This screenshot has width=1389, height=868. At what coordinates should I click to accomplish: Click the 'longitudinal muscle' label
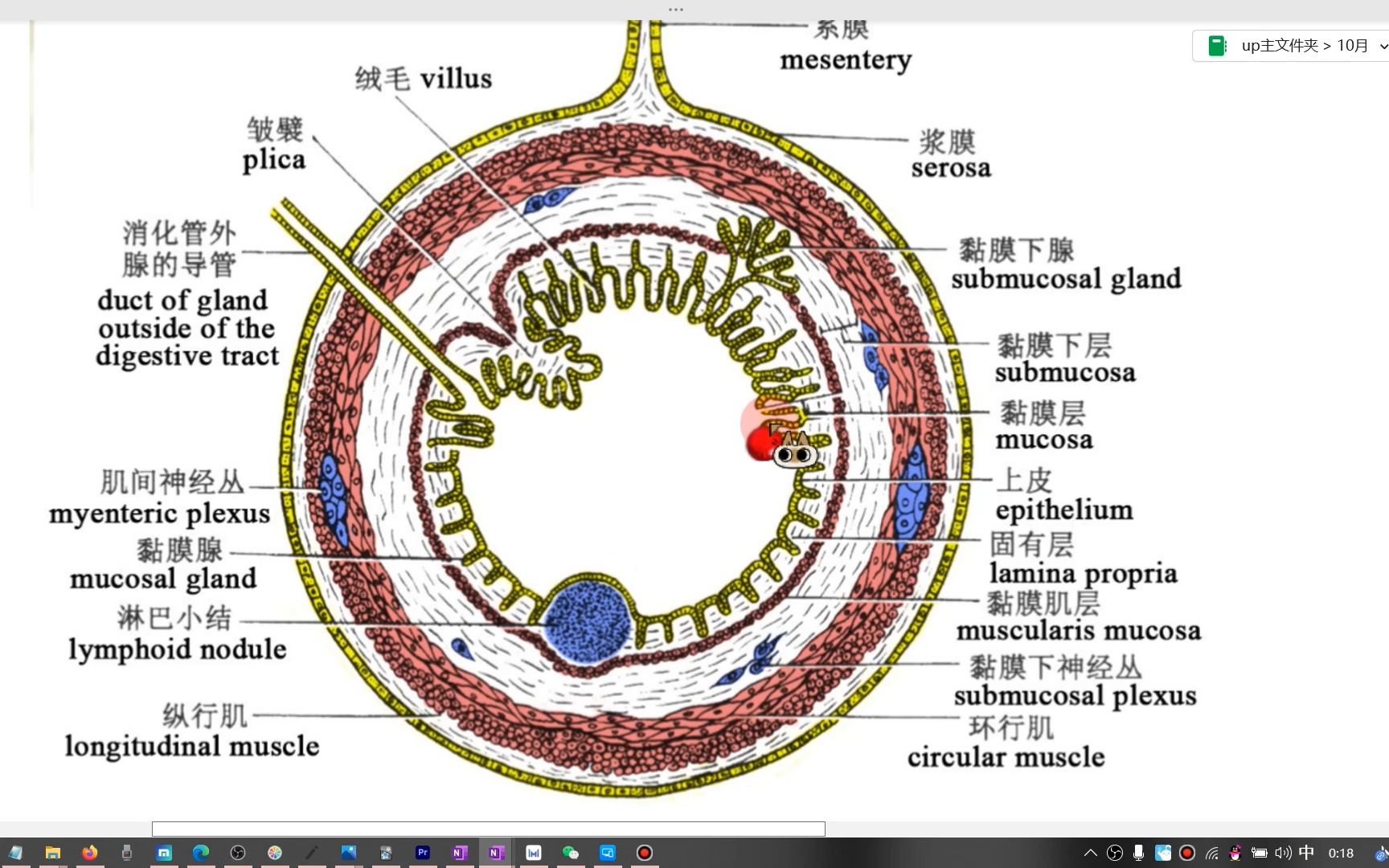(192, 747)
